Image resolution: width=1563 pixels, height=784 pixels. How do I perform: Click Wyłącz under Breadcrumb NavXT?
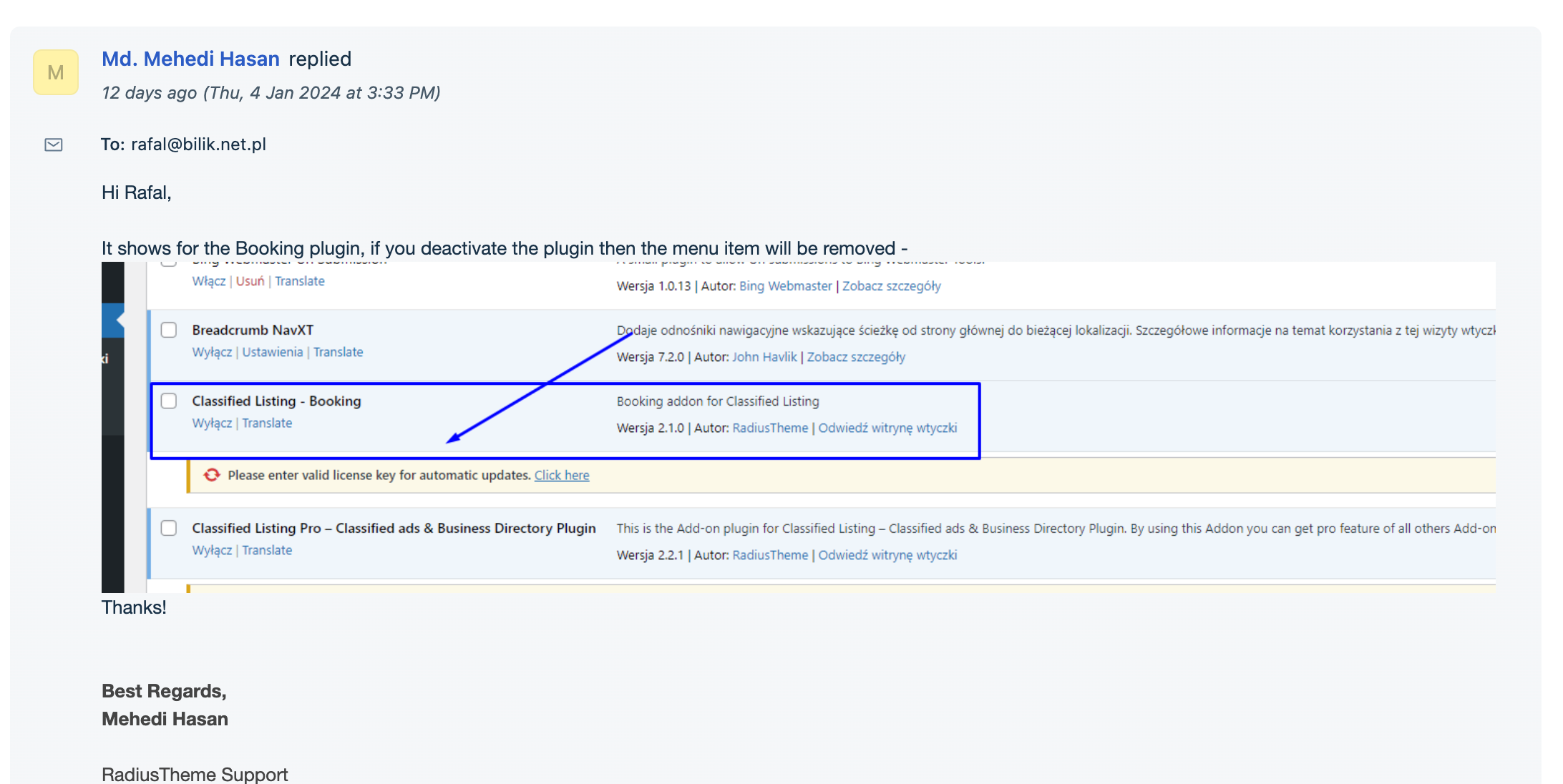tap(212, 352)
